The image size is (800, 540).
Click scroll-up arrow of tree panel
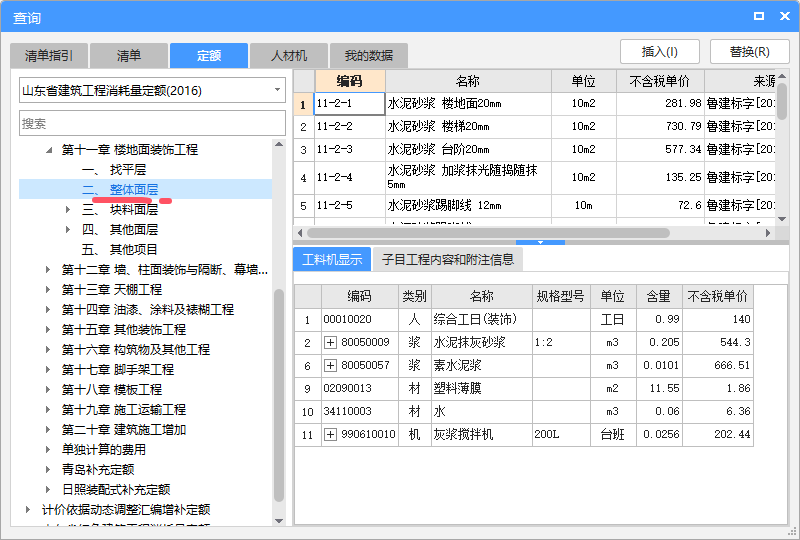(279, 144)
